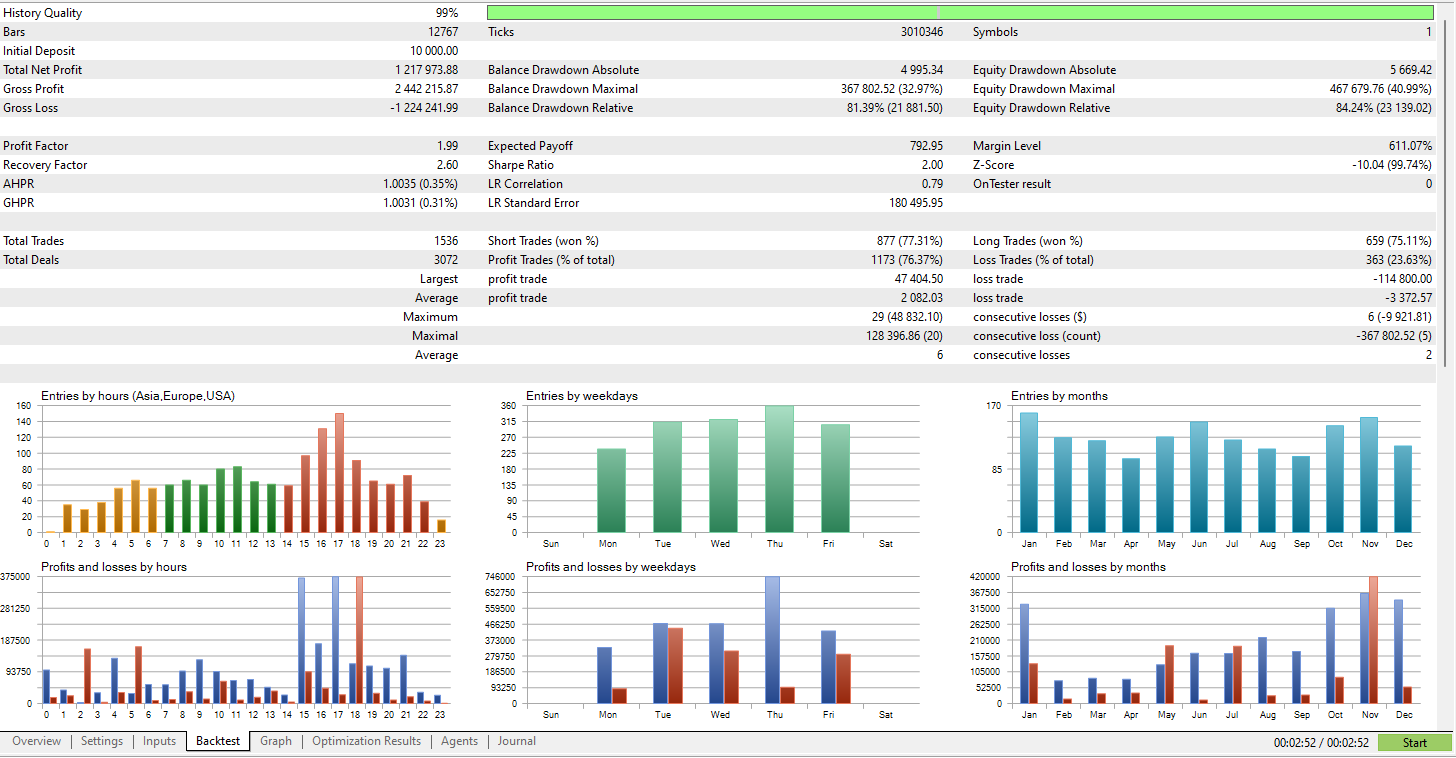This screenshot has height=758, width=1456.
Task: Open the Inputs tab
Action: point(159,741)
